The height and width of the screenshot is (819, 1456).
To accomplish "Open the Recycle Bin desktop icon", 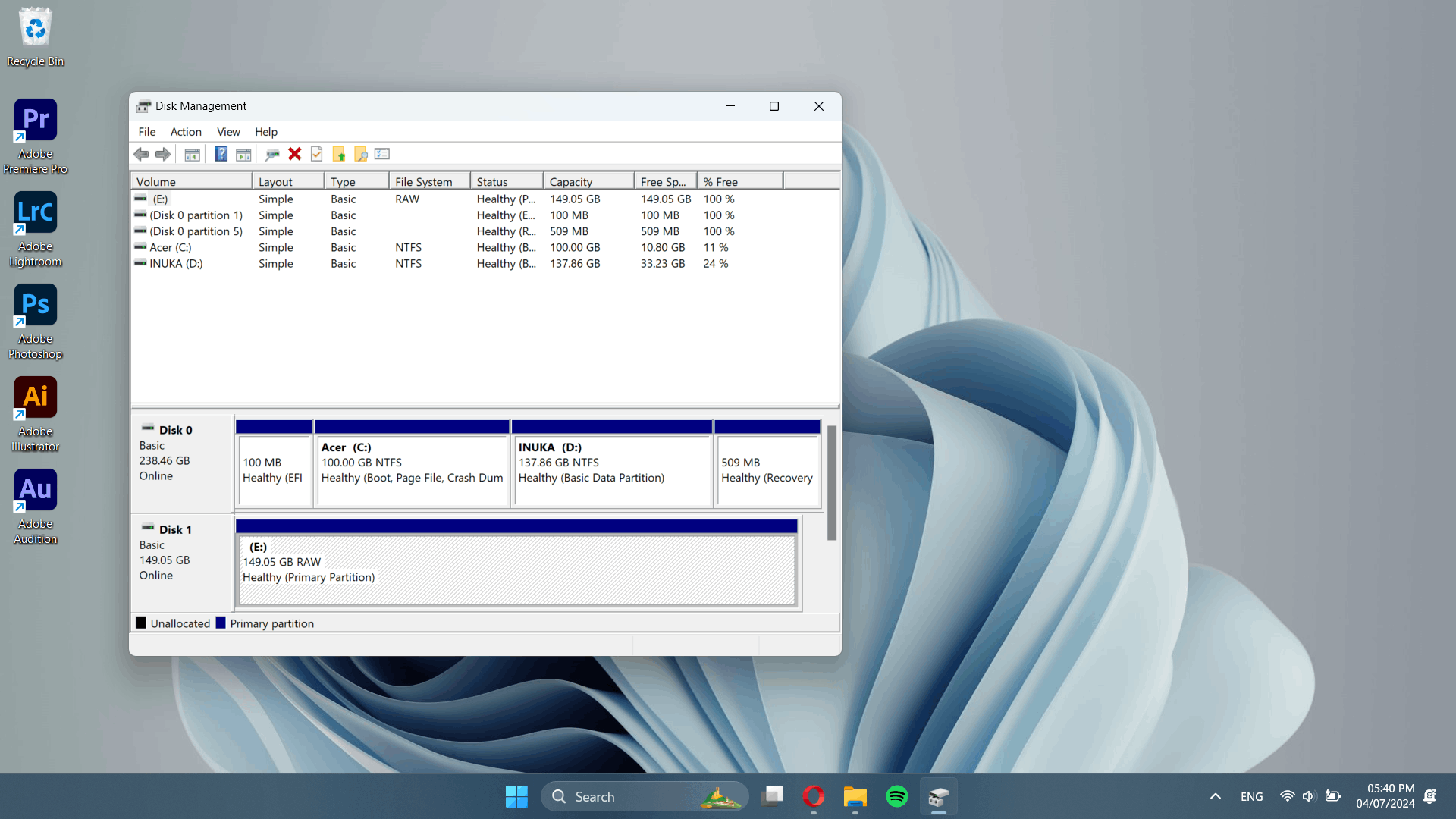I will [35, 37].
